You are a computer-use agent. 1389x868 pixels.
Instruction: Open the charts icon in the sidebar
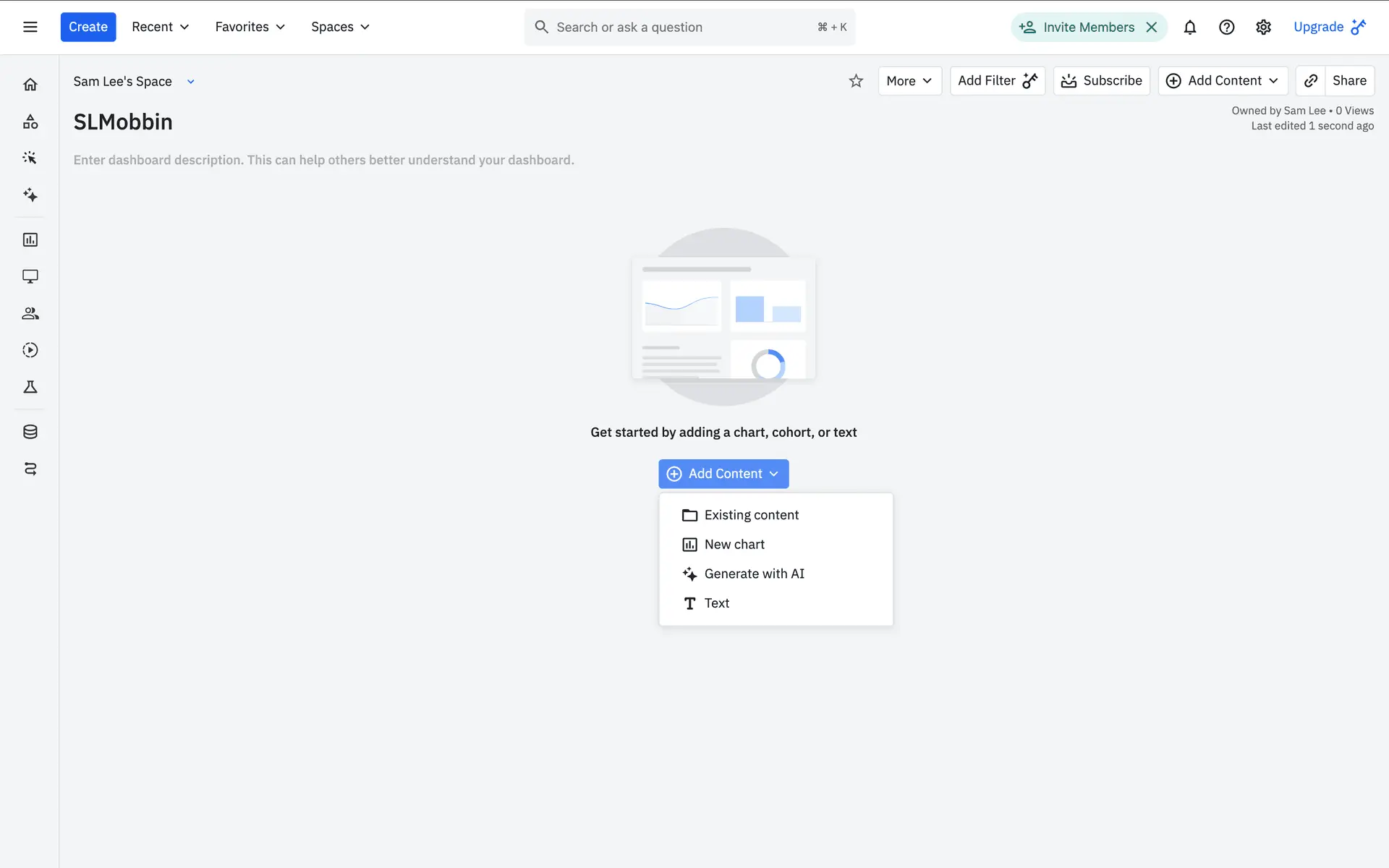click(30, 239)
